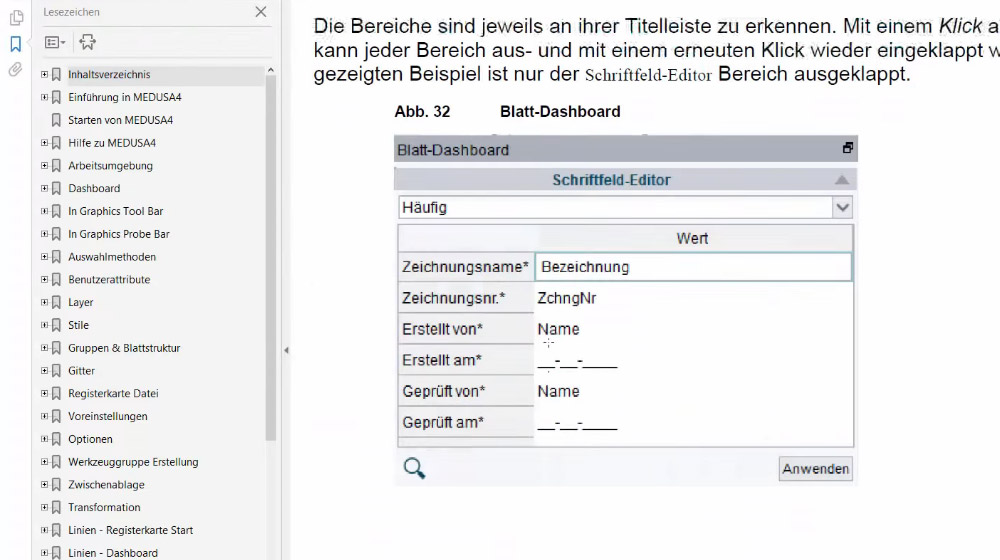
Task: Close the Lesezeichen panel
Action: click(x=261, y=11)
